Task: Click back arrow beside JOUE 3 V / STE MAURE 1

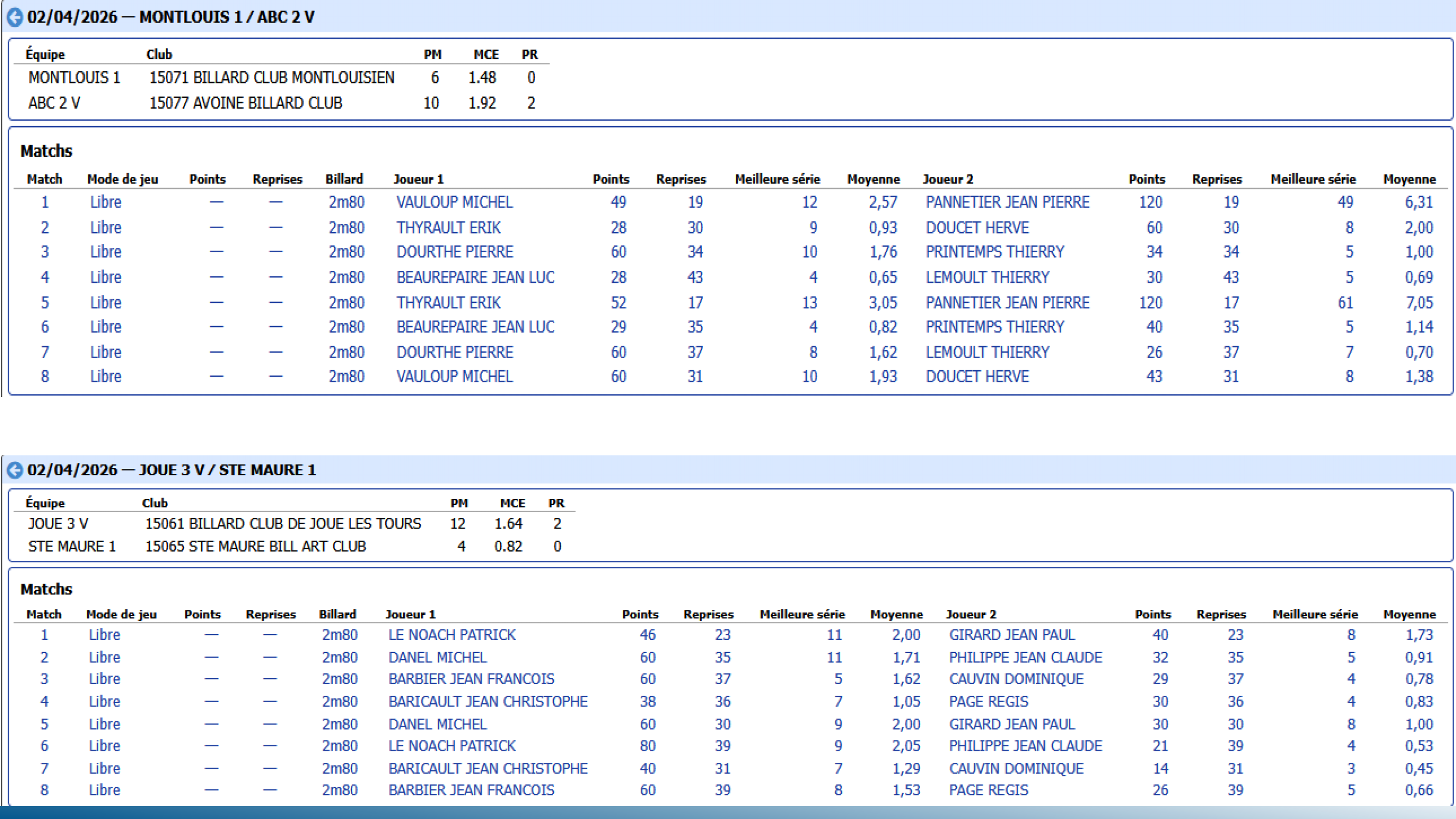Action: click(15, 470)
